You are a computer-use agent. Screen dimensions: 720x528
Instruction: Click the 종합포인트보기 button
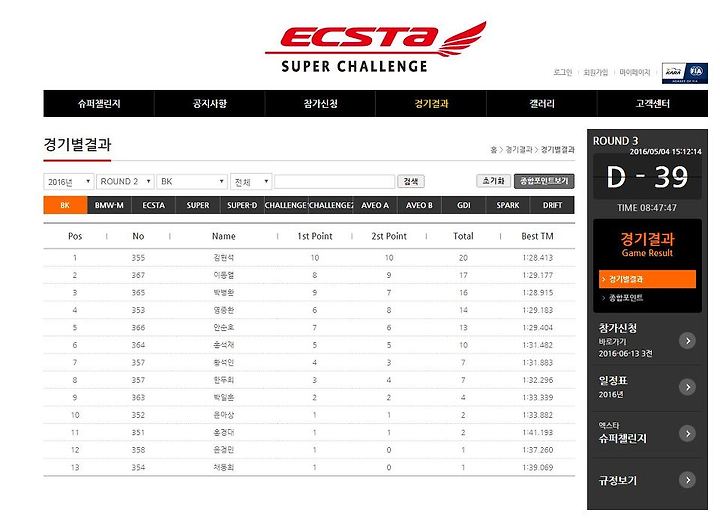pos(544,181)
